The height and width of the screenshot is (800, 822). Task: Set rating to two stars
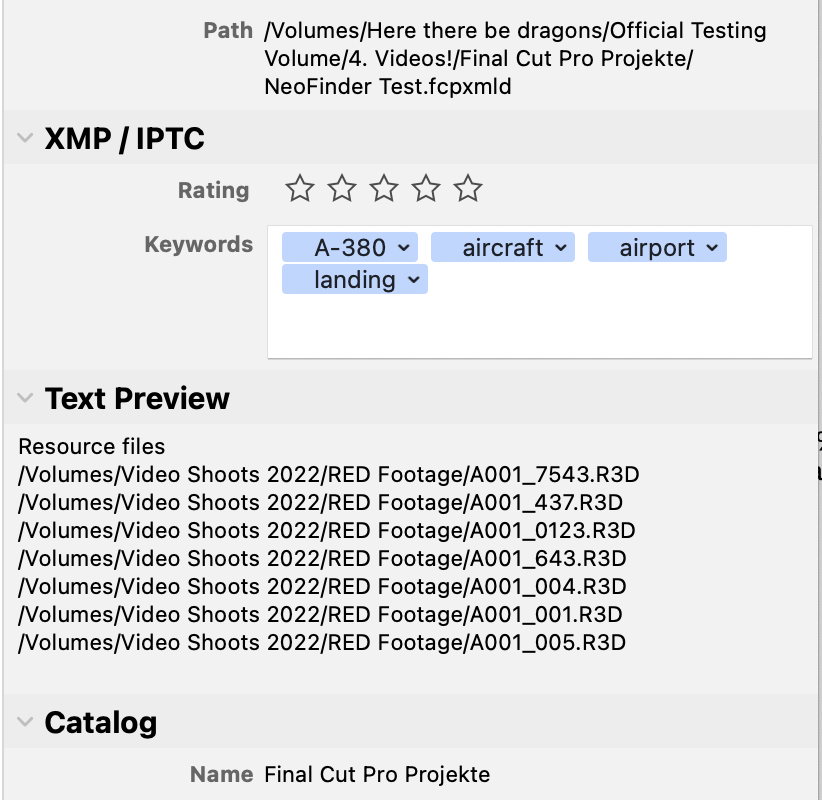[x=342, y=188]
